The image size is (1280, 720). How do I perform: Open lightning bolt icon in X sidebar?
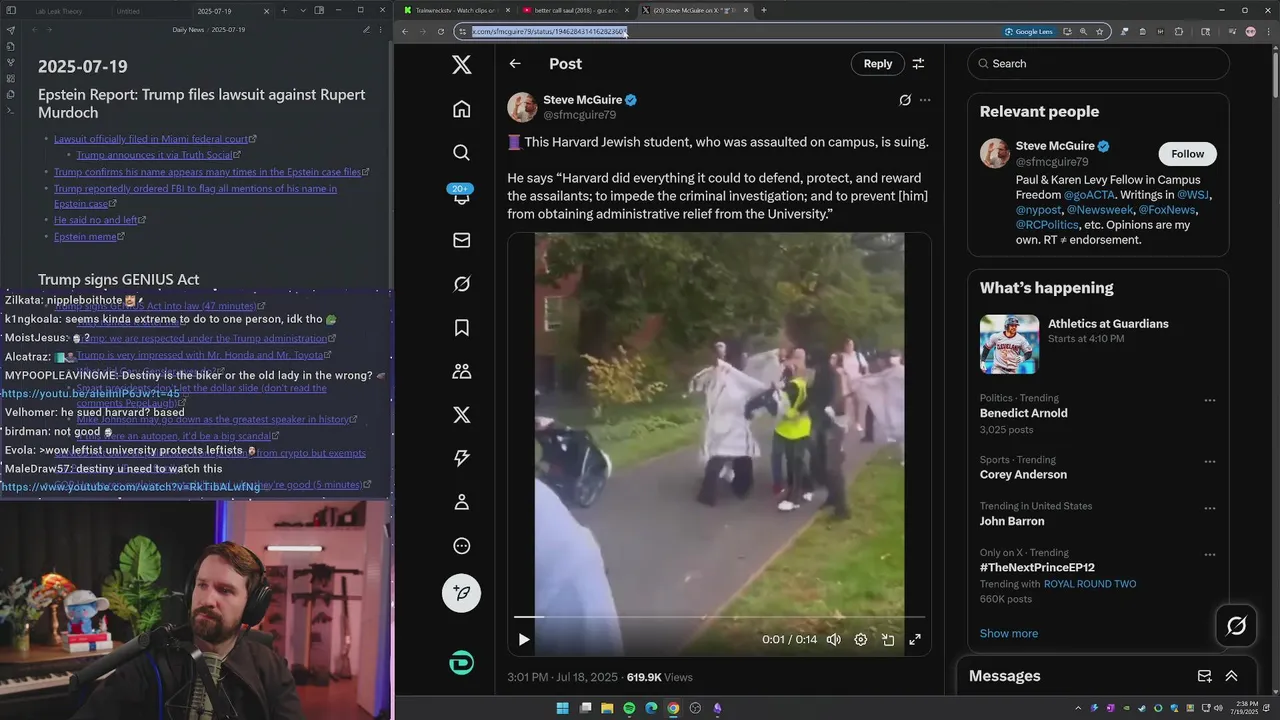461,458
